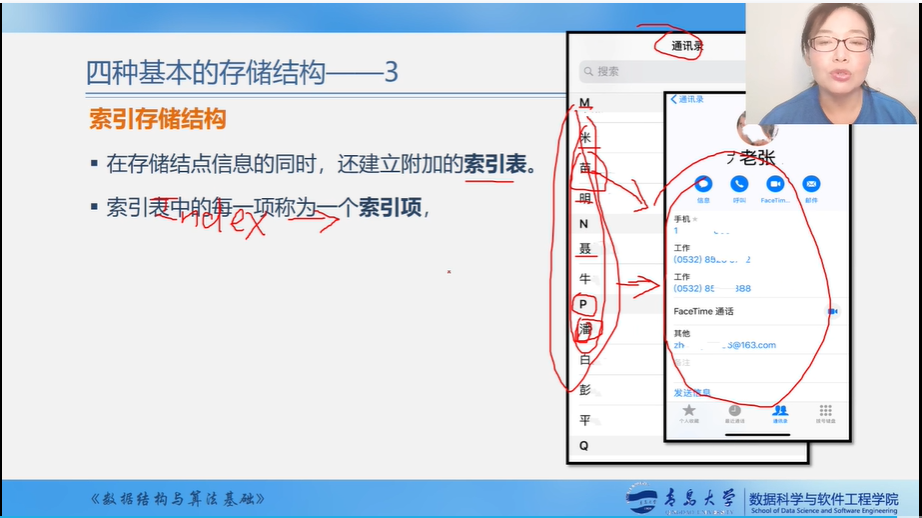Viewport: 922px width, 518px height.
Task: Open the 拨号键盘 keypad tab
Action: [x=825, y=413]
